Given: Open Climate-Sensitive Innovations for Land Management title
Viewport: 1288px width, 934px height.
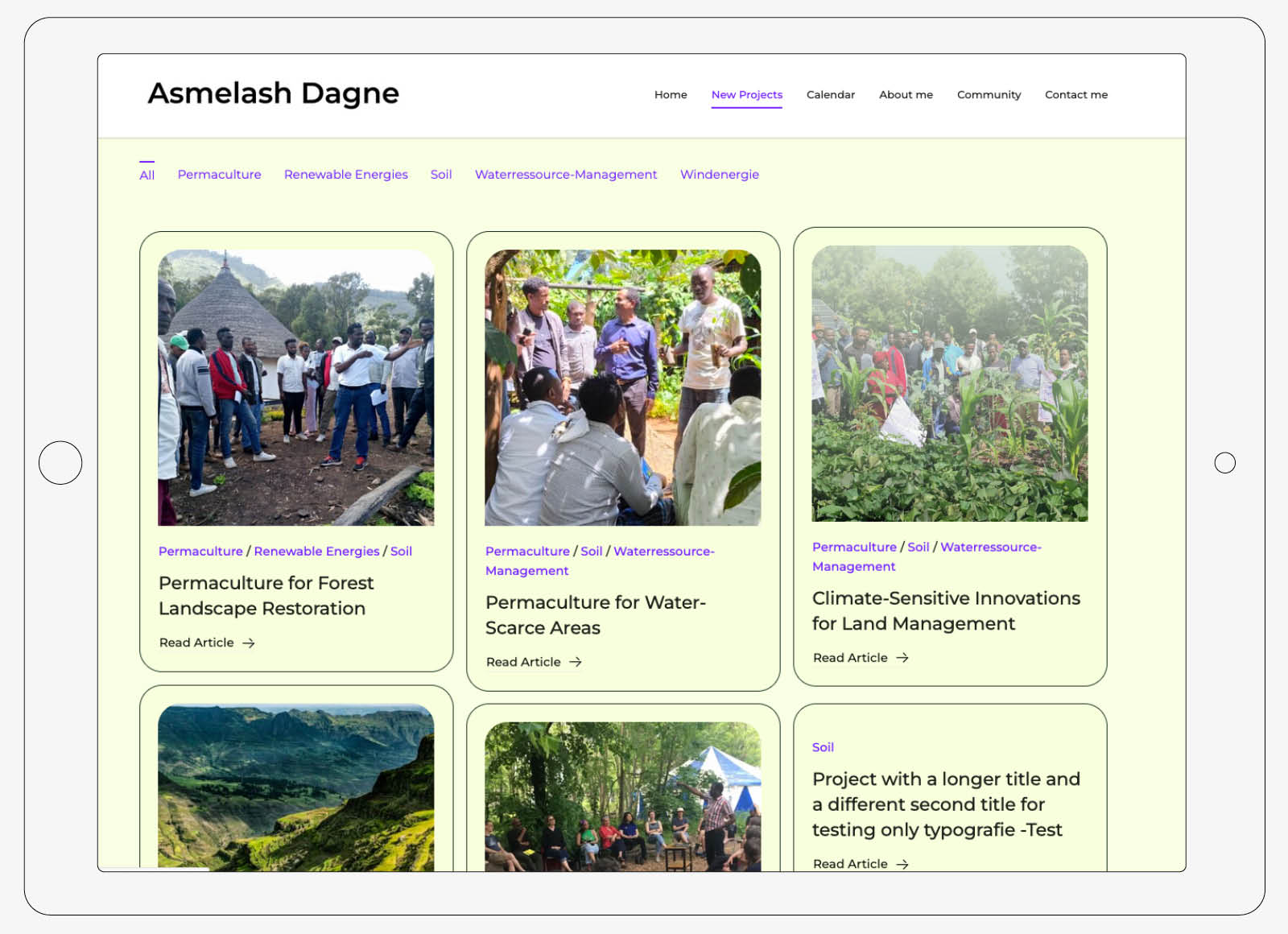Looking at the screenshot, I should point(946,610).
